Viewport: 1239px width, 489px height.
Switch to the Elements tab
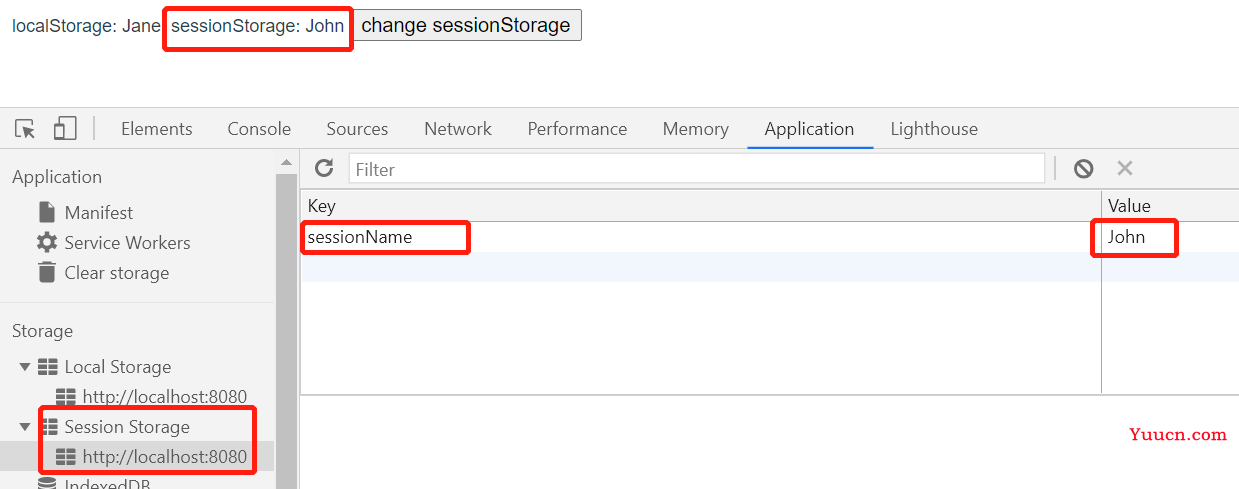(157, 129)
